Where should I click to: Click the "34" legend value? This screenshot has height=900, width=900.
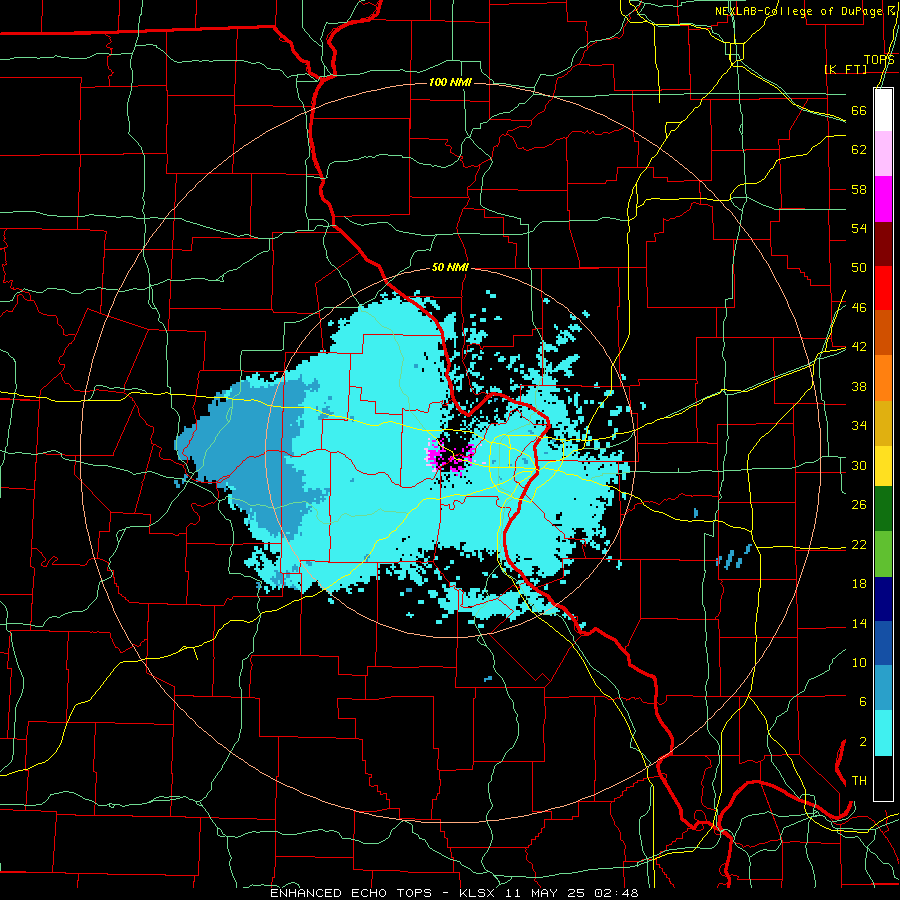(859, 426)
